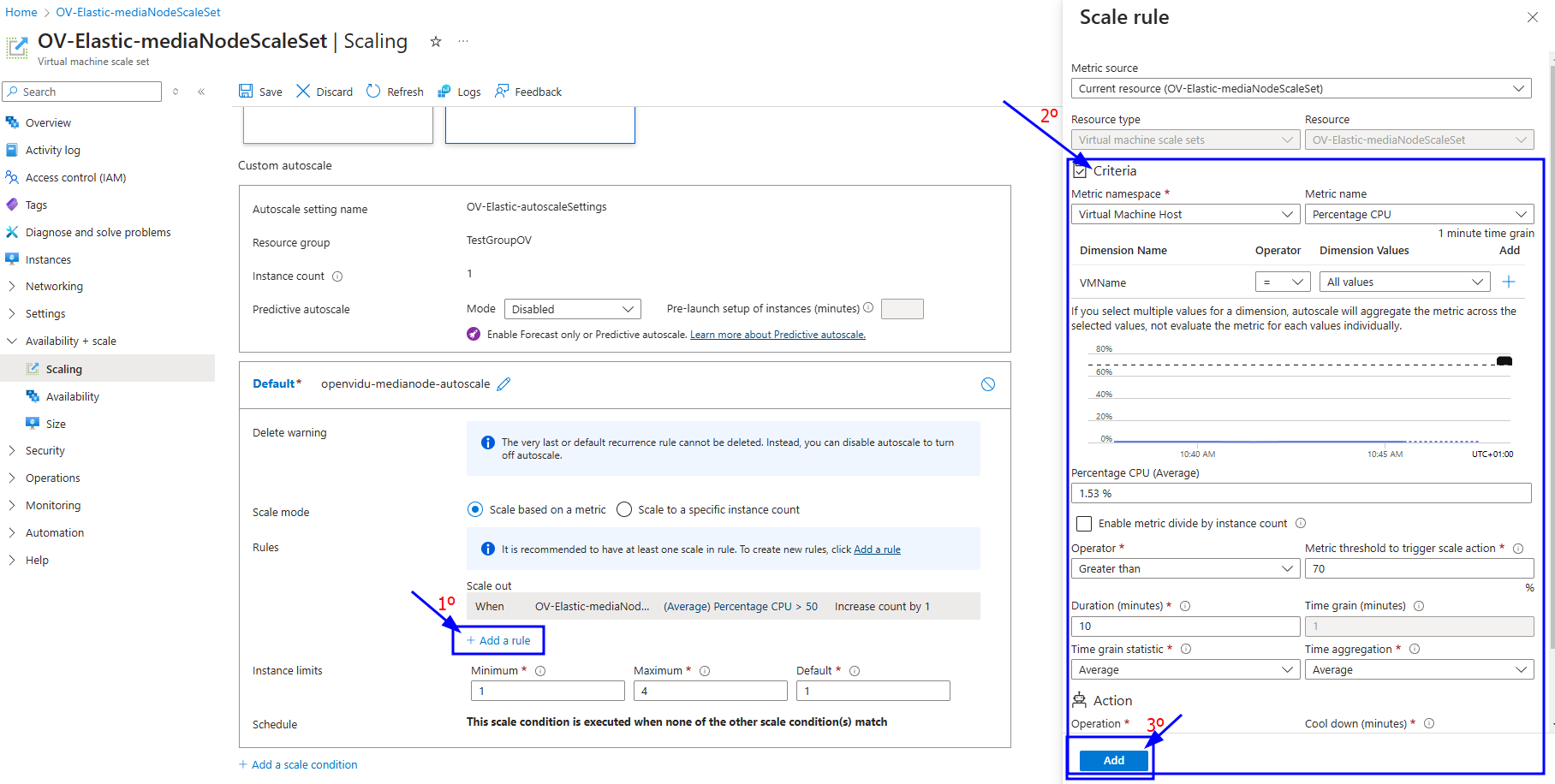The height and width of the screenshot is (784, 1555).
Task: Click the plus icon to add dimension
Action: (1509, 282)
